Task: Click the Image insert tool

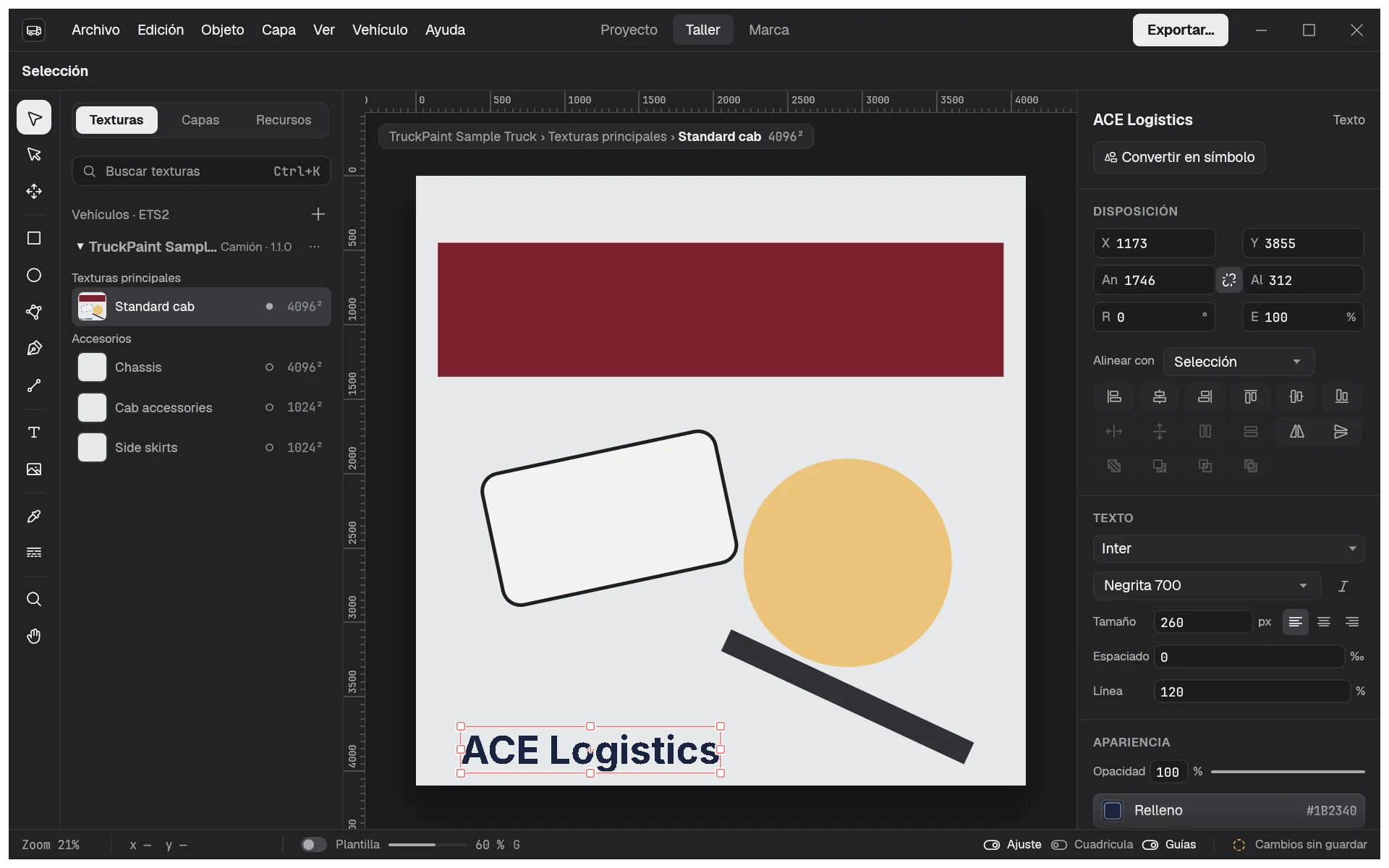Action: tap(34, 469)
